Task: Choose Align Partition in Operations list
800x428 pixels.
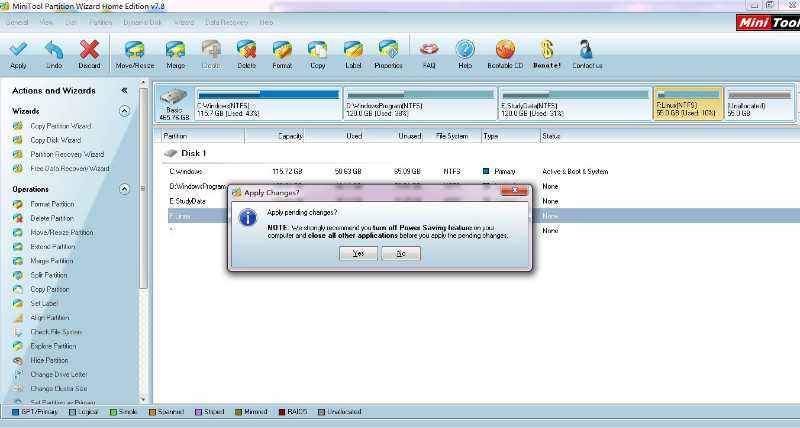Action: (x=49, y=317)
